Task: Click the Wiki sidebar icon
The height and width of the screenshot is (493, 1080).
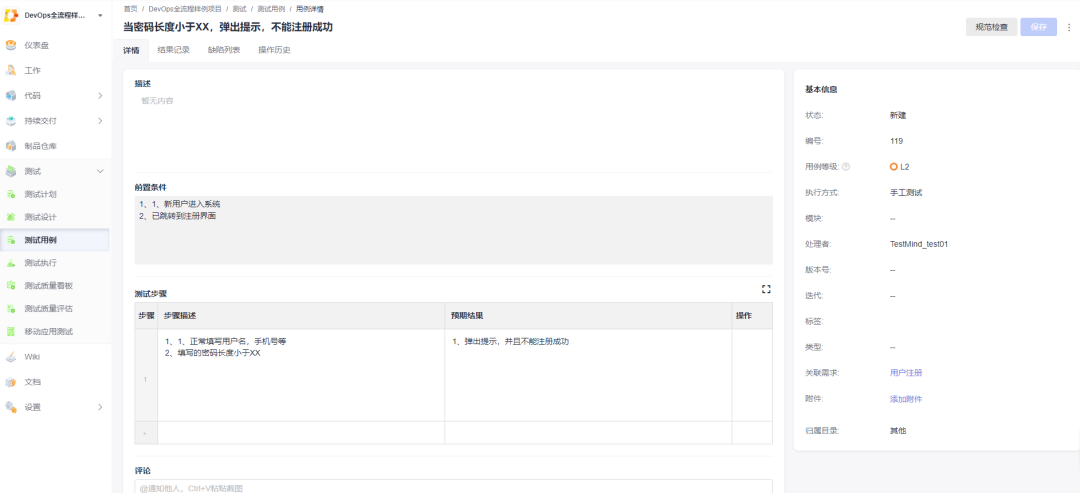Action: pos(11,357)
